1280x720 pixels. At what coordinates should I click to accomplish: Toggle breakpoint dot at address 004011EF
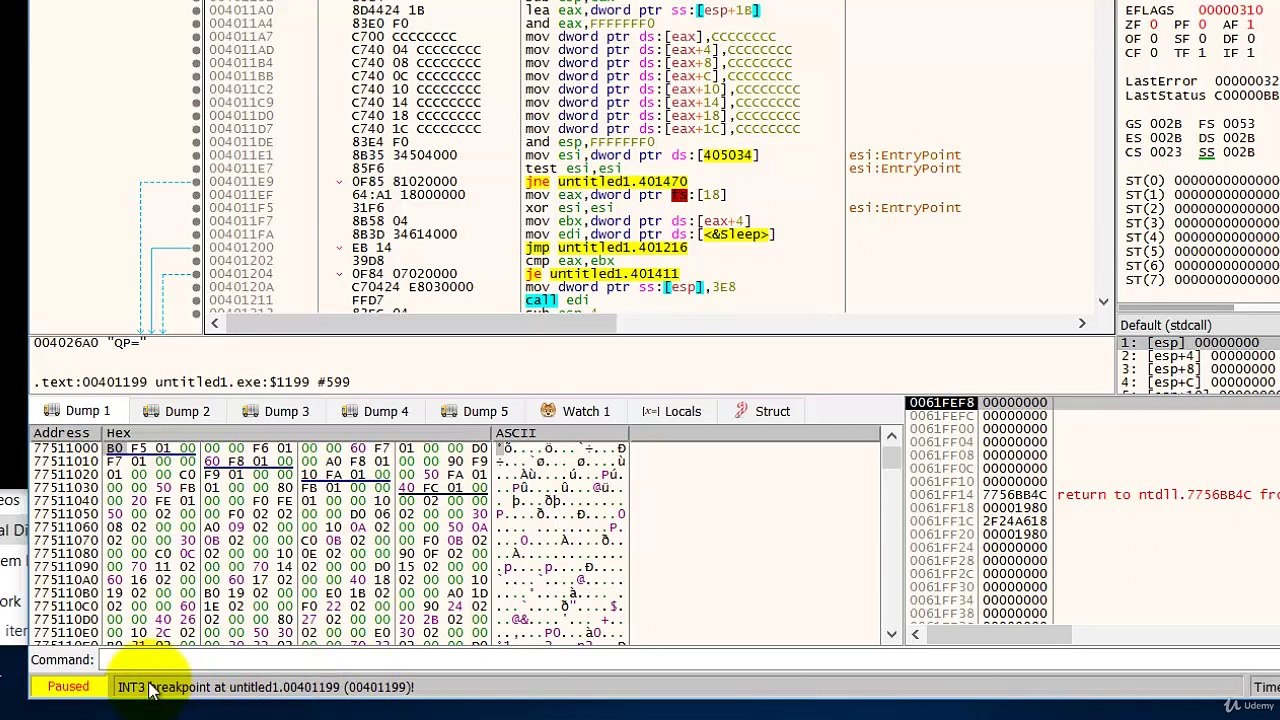196,195
